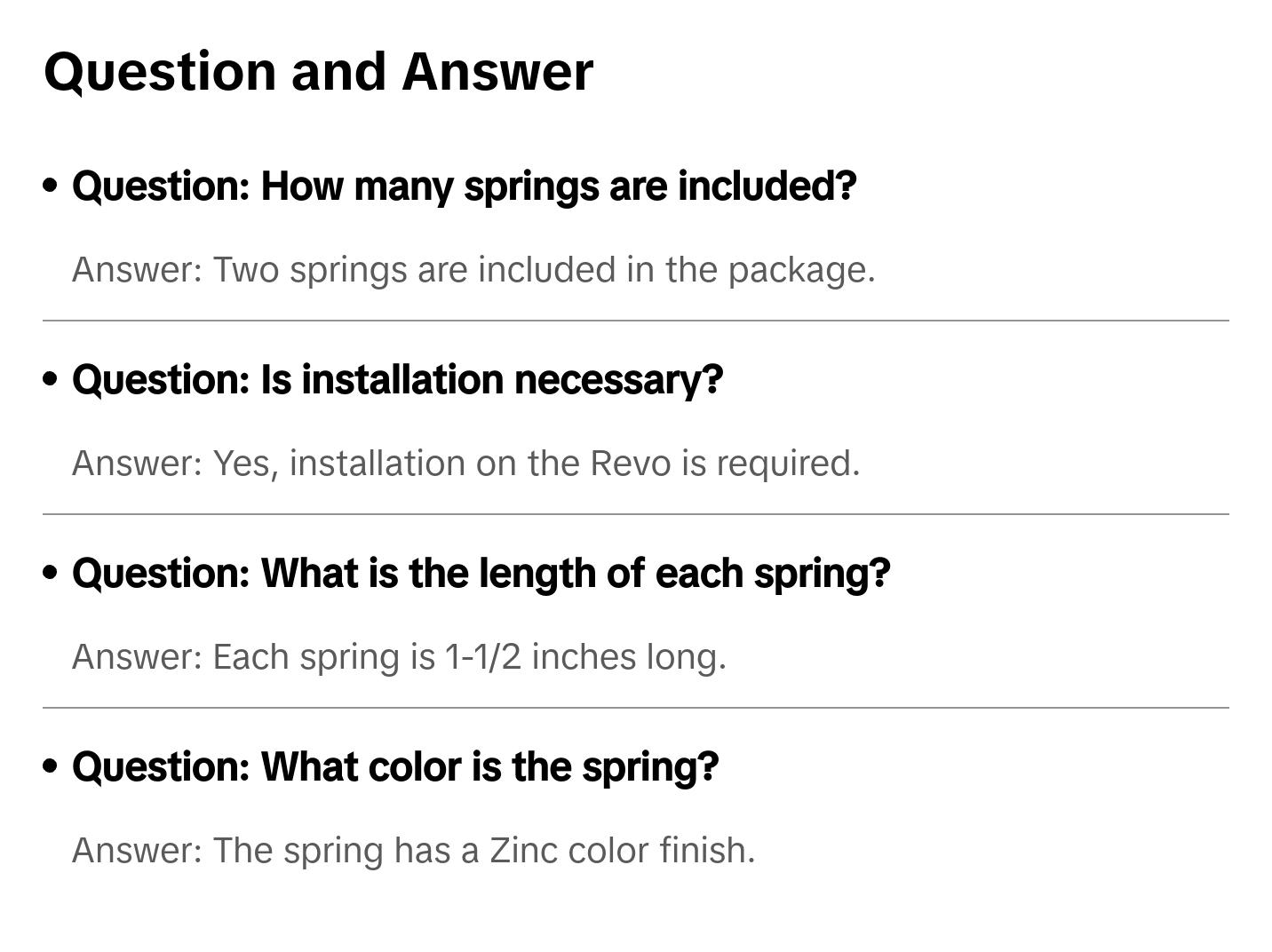This screenshot has height=952, width=1272.
Task: Click the answer about two springs included
Action: (473, 270)
